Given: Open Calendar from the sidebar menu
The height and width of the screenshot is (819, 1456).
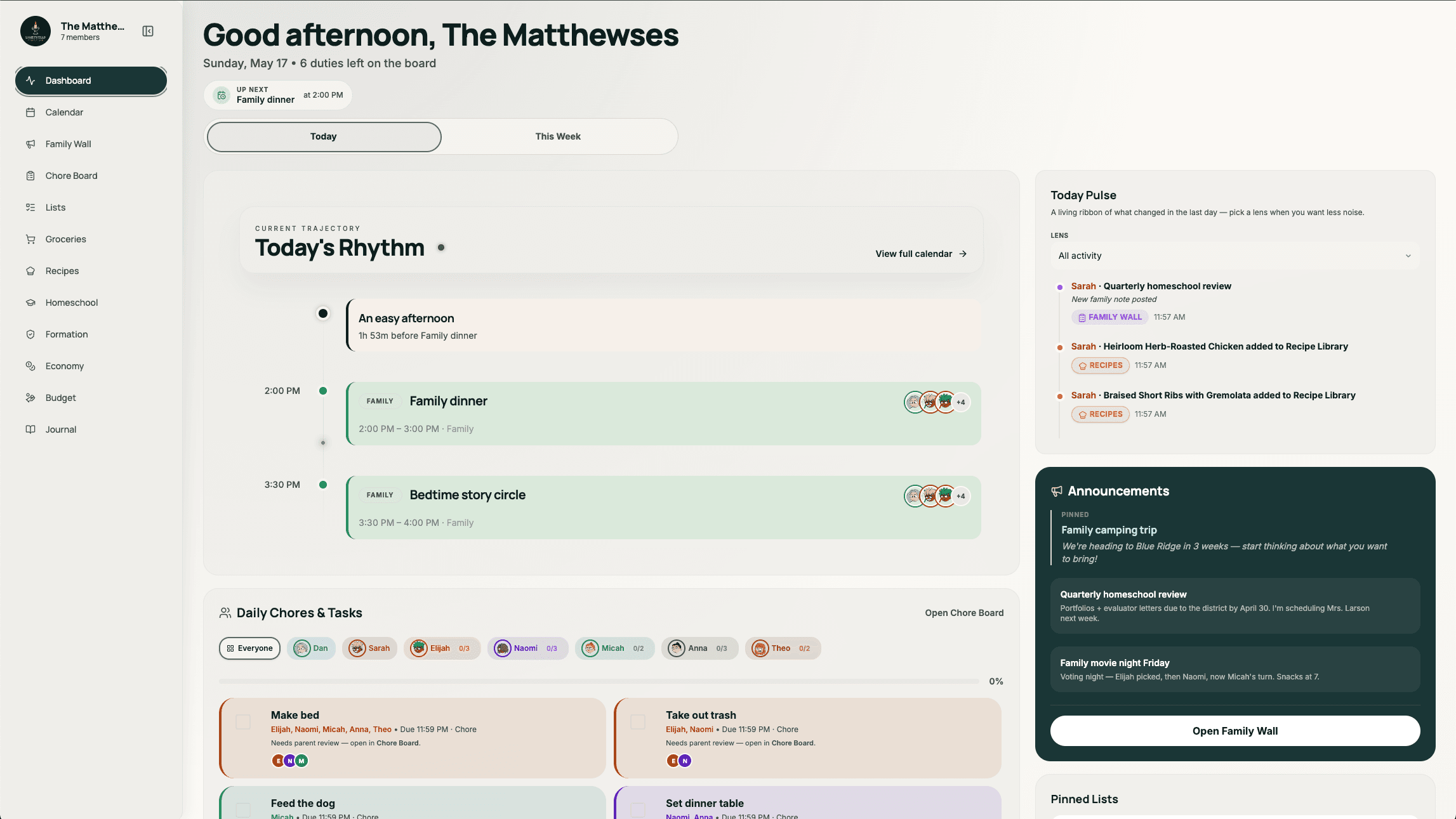Looking at the screenshot, I should (x=91, y=112).
